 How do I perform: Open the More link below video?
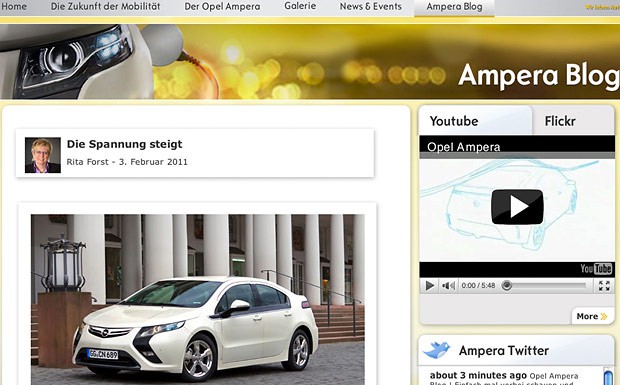click(x=592, y=316)
